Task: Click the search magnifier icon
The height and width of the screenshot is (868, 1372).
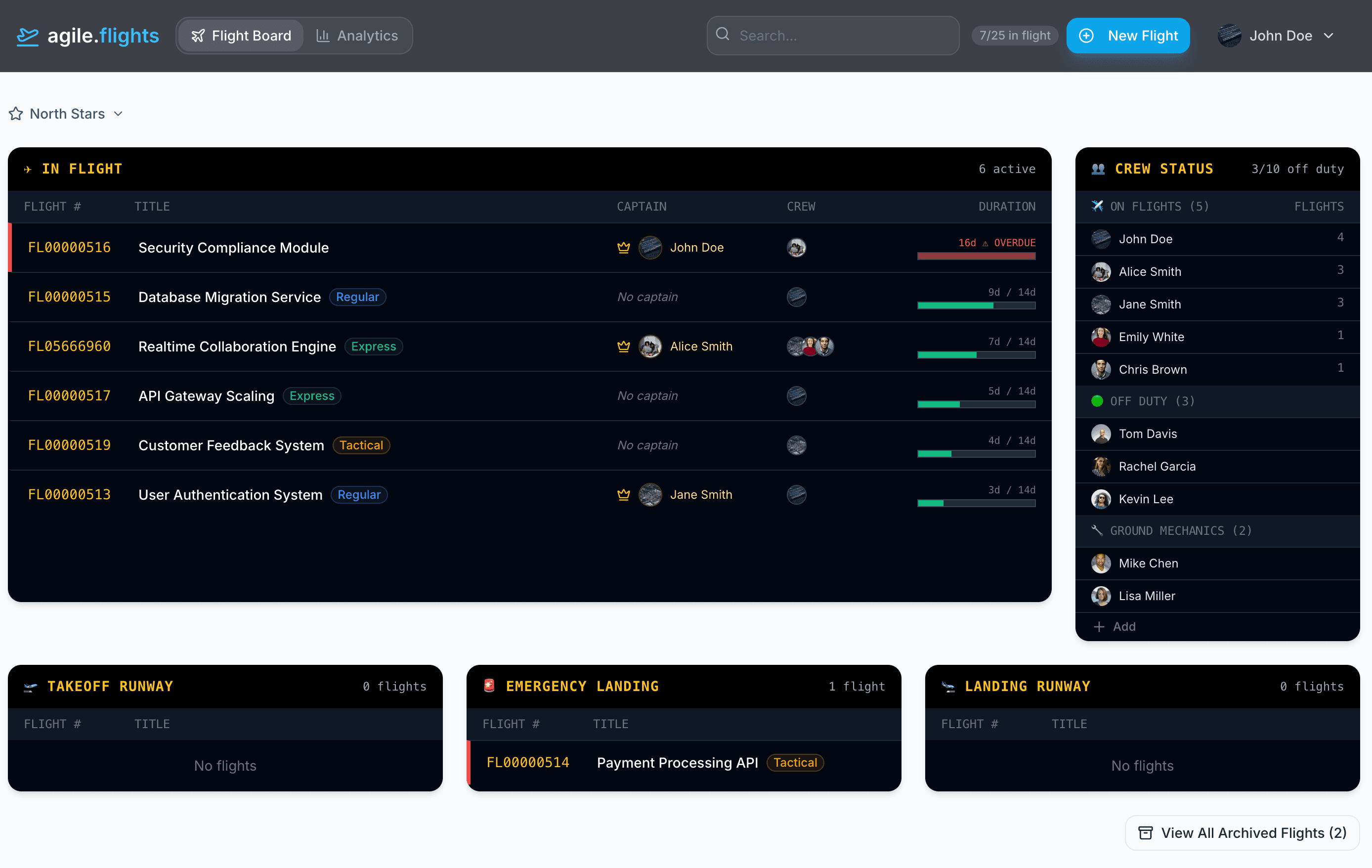Action: 722,35
